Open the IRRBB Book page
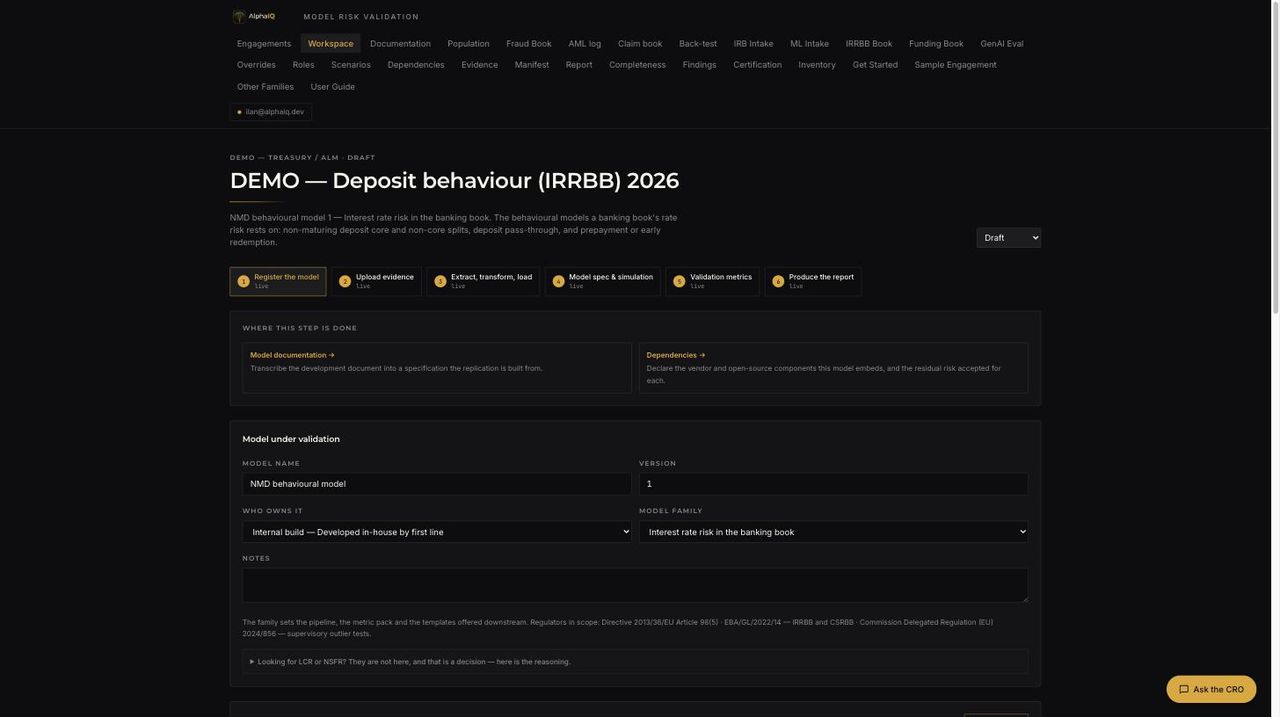Screen dimensions: 1280x717 pos(869,44)
